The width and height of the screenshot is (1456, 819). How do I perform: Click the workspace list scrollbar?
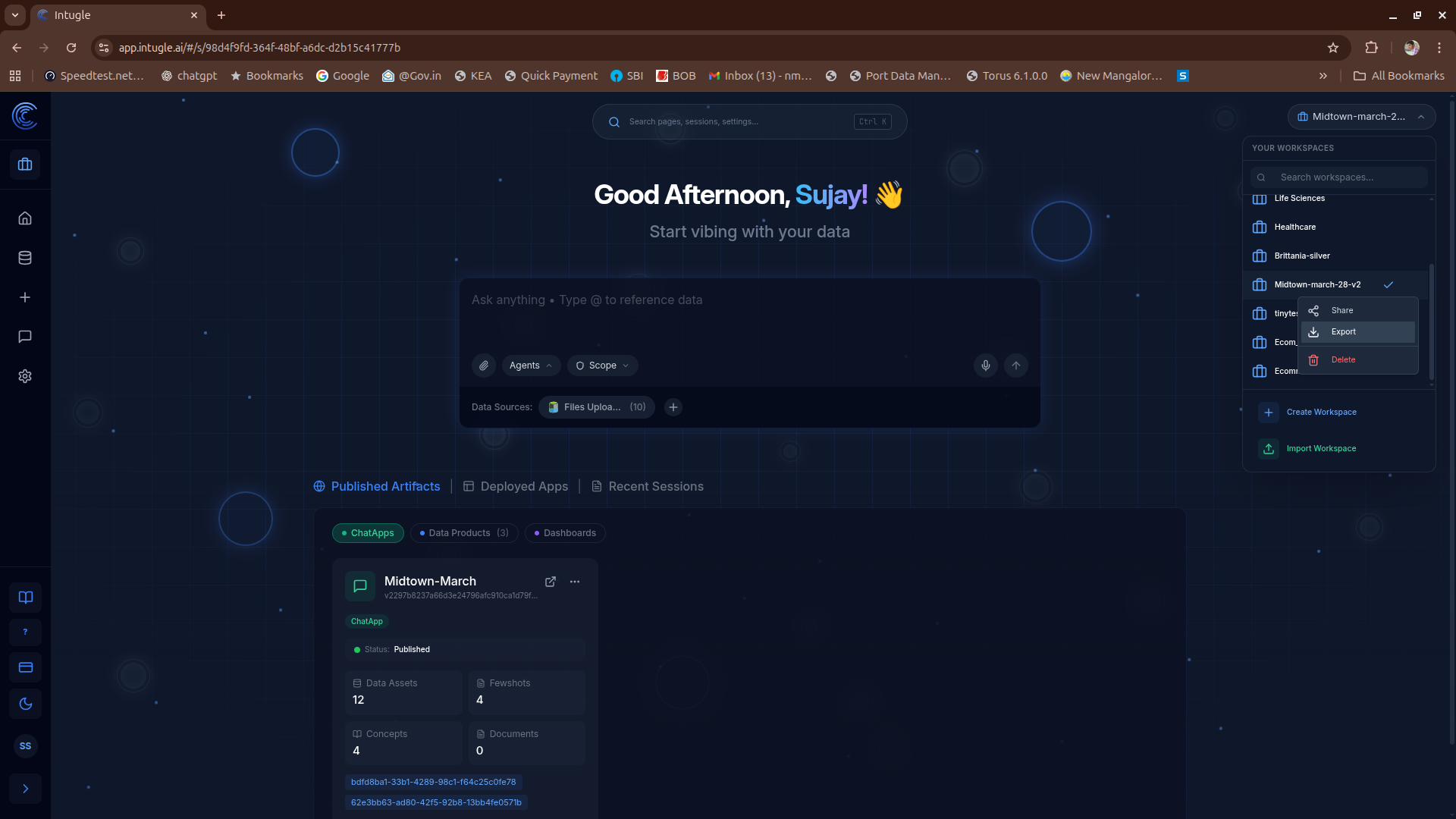pyautogui.click(x=1431, y=322)
